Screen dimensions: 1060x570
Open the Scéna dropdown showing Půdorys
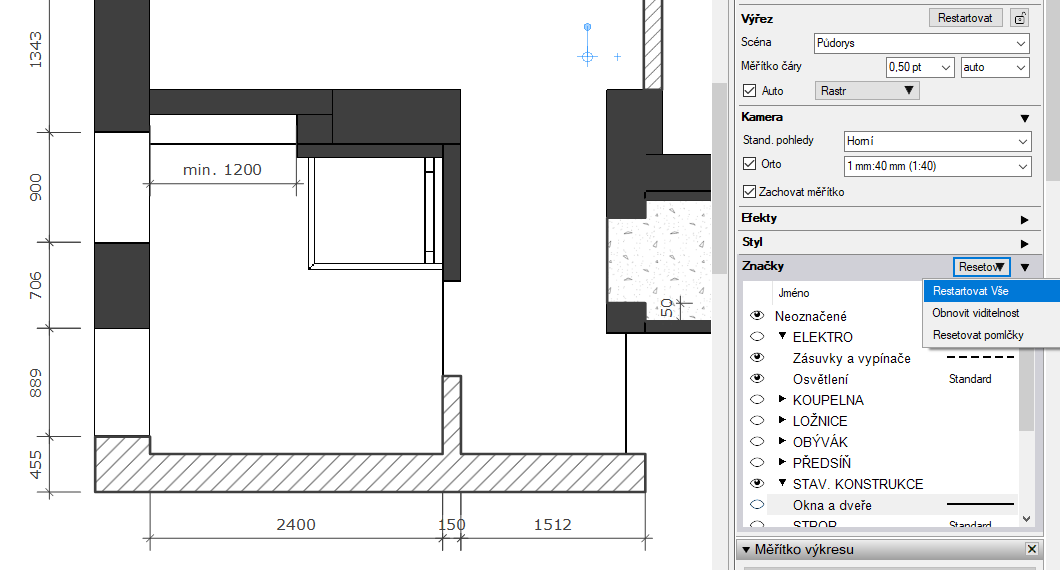coord(936,44)
